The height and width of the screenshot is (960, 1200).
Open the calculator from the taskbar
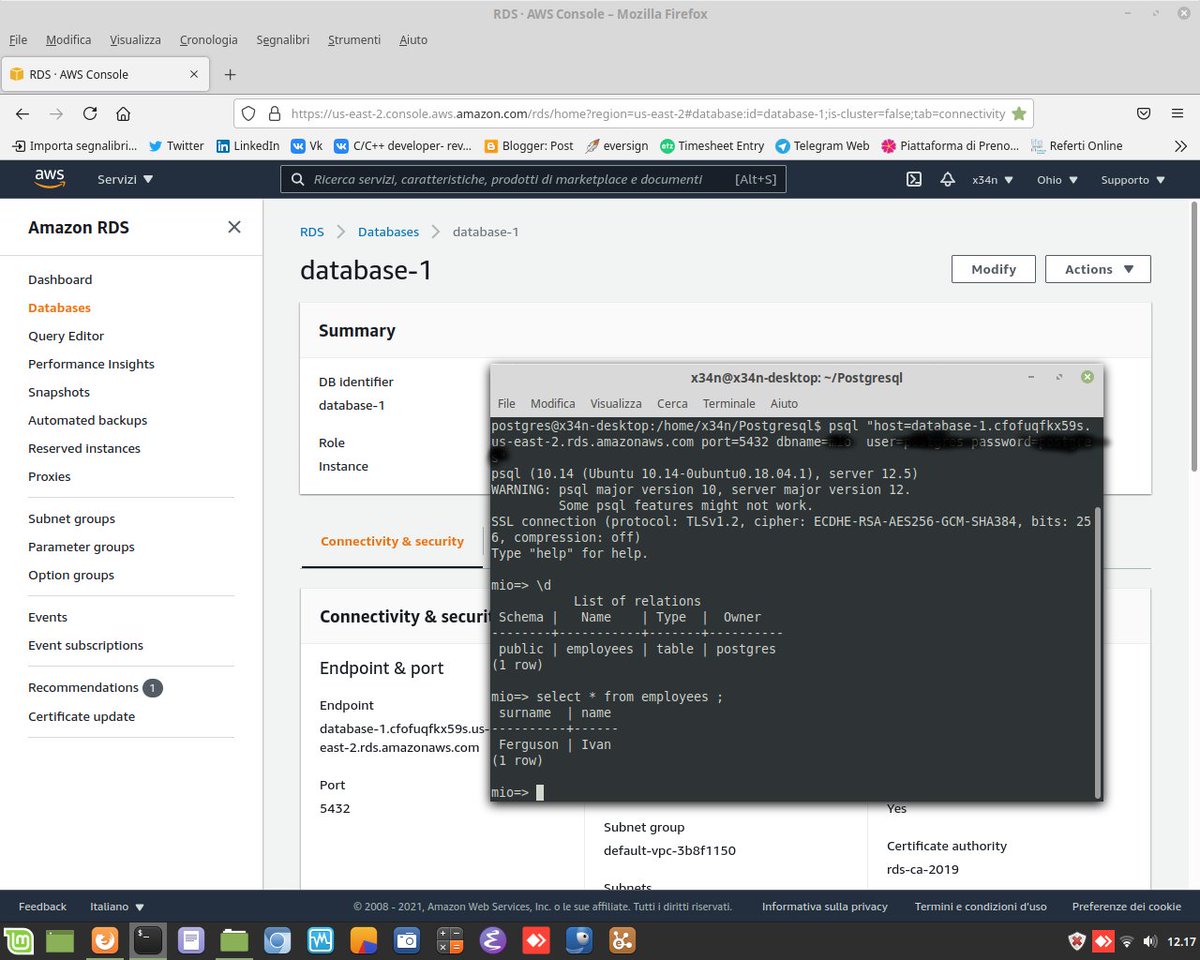448,941
